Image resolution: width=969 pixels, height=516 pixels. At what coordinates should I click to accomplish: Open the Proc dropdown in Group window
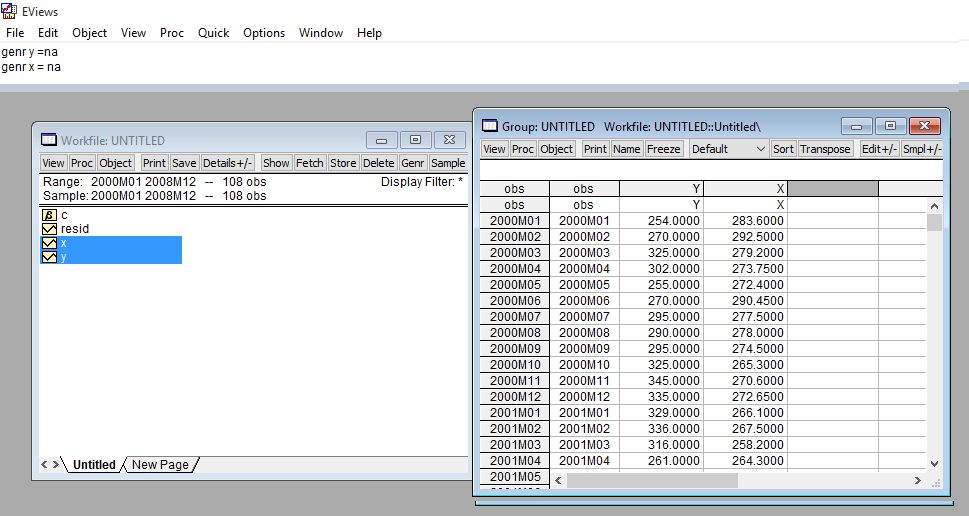[523, 149]
